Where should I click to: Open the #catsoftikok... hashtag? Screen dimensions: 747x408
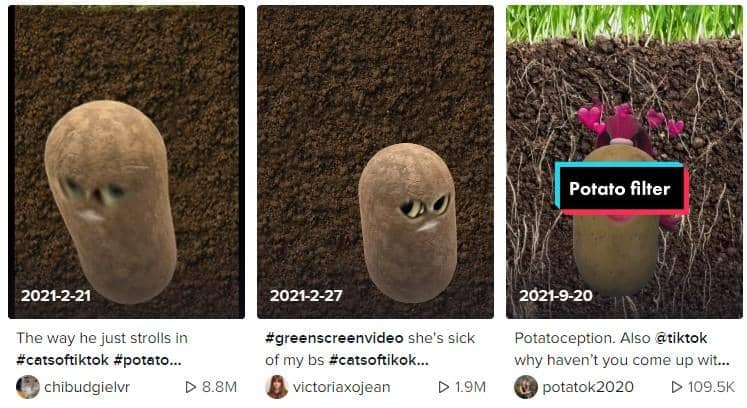pos(379,360)
